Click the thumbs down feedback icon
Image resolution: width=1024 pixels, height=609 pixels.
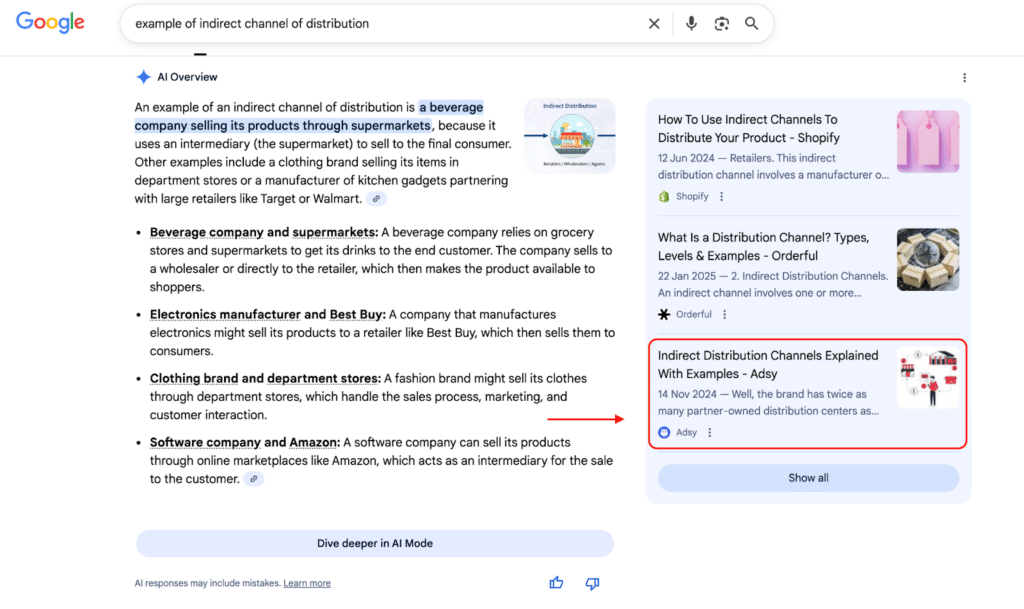click(592, 583)
